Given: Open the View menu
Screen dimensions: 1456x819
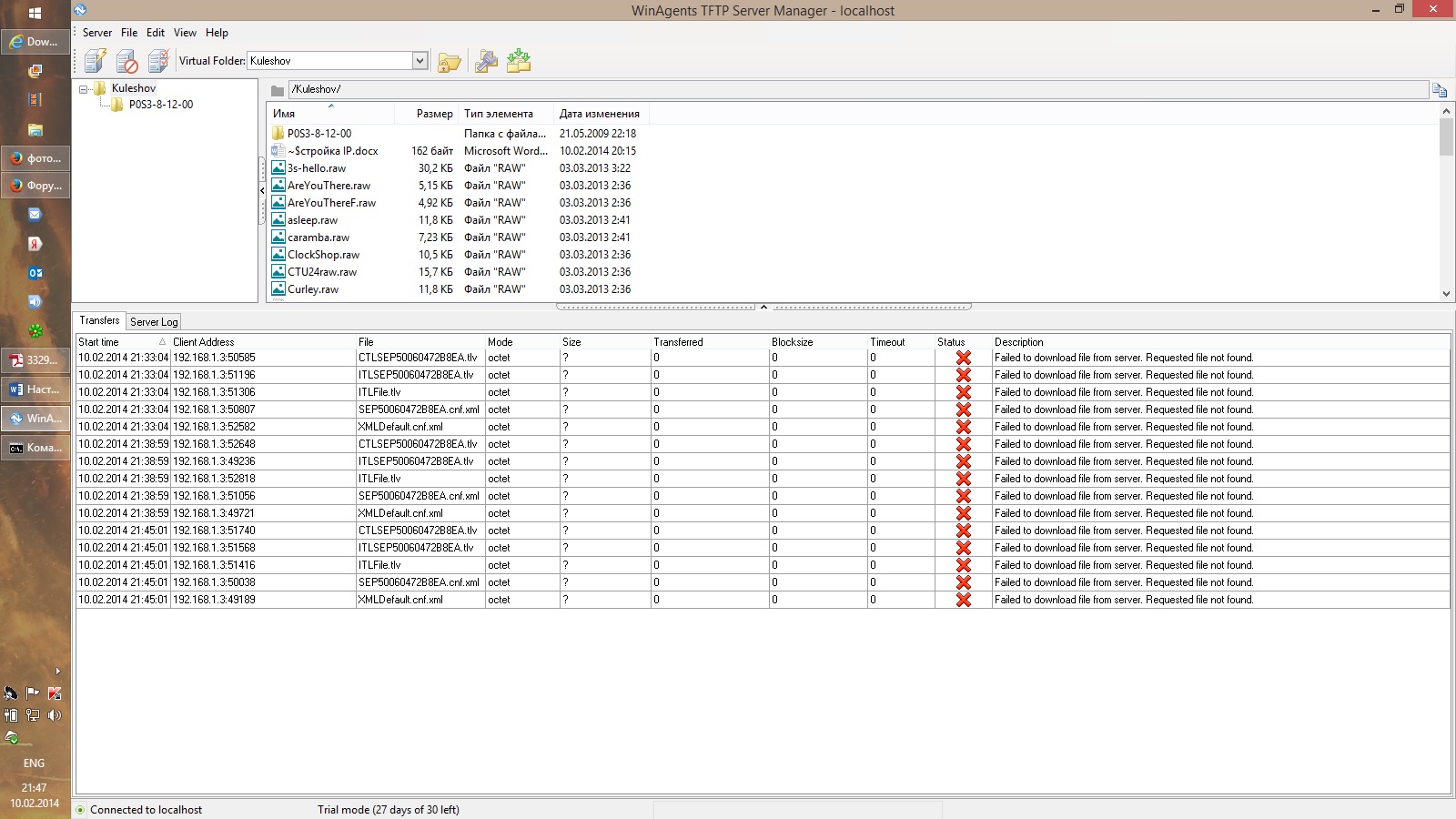Looking at the screenshot, I should (x=185, y=33).
